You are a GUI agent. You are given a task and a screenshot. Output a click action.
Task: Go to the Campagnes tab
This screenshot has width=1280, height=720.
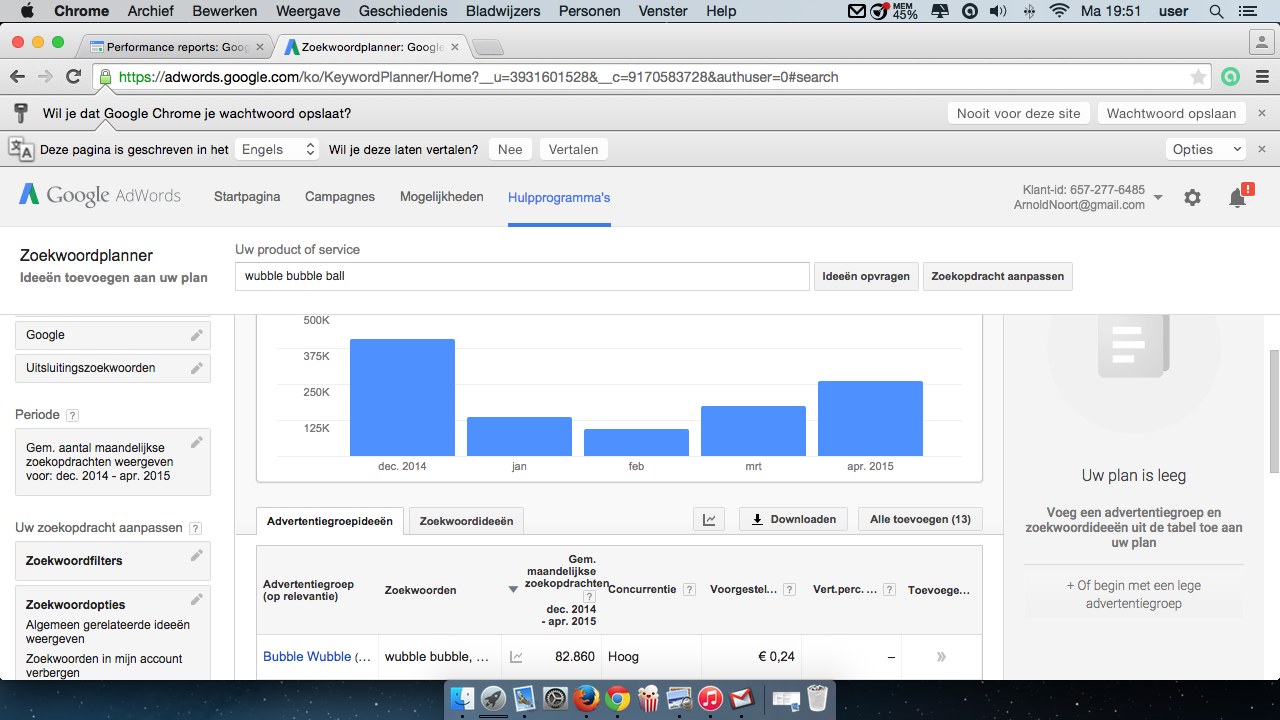340,197
